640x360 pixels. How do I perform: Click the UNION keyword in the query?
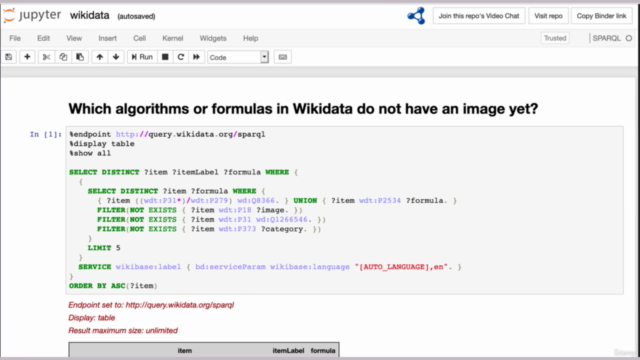[x=305, y=200]
